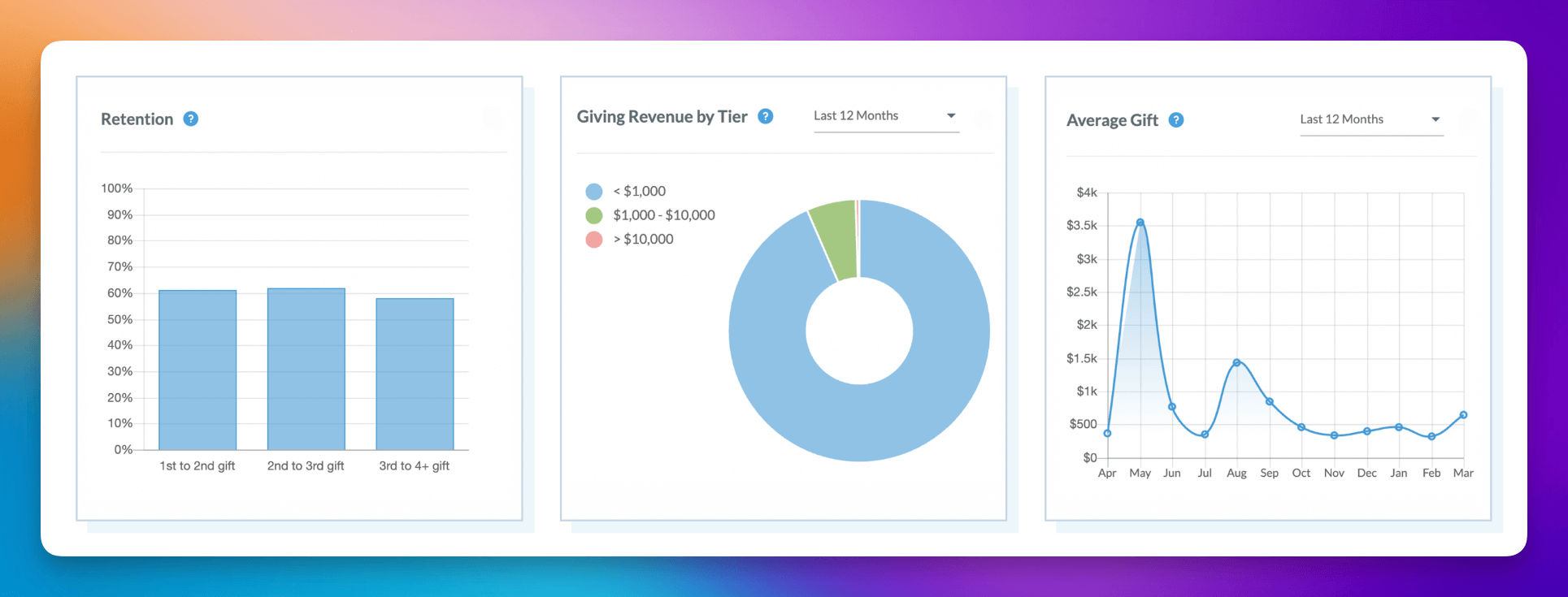Click the 3rd to 4+ gift bar
This screenshot has width=1568, height=597.
[415, 374]
